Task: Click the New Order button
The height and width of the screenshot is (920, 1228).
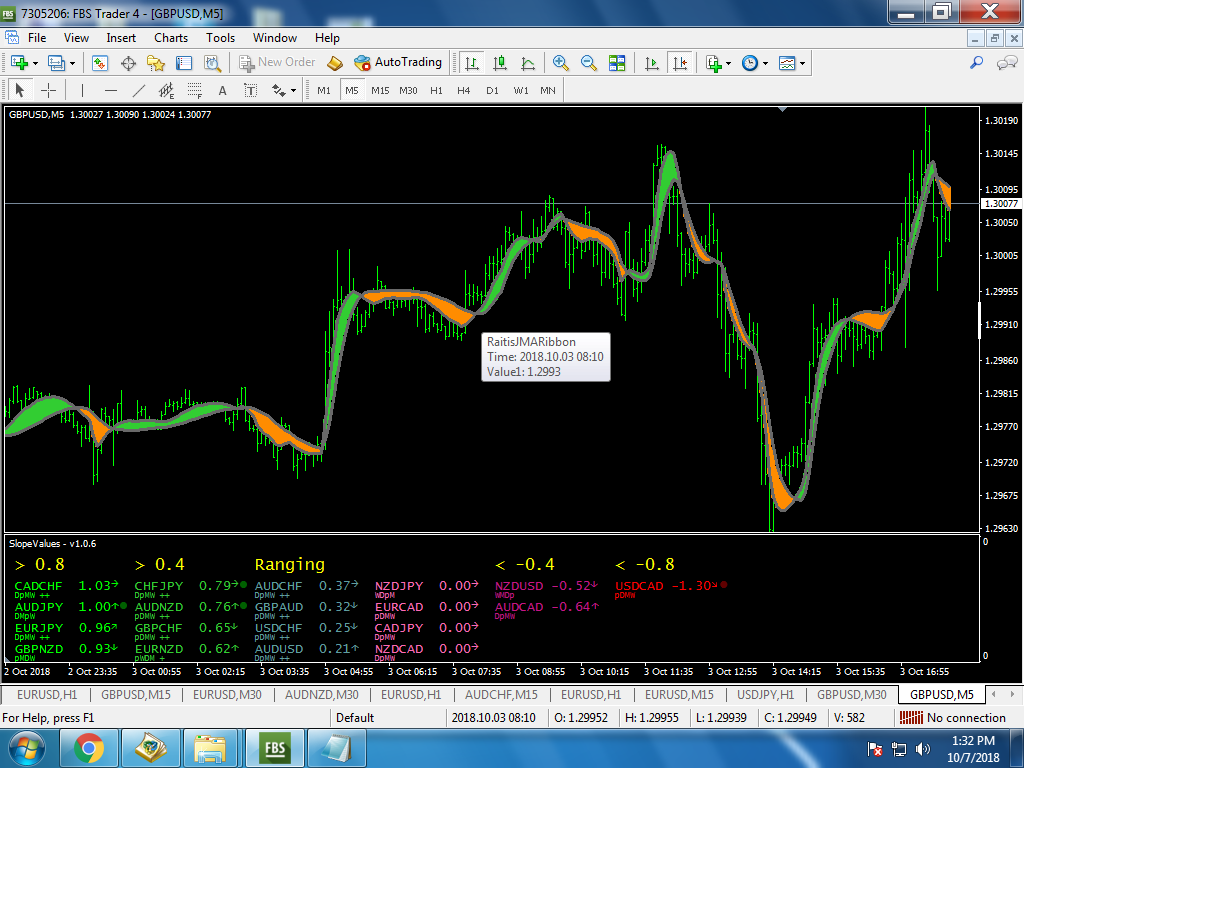Action: pyautogui.click(x=277, y=62)
